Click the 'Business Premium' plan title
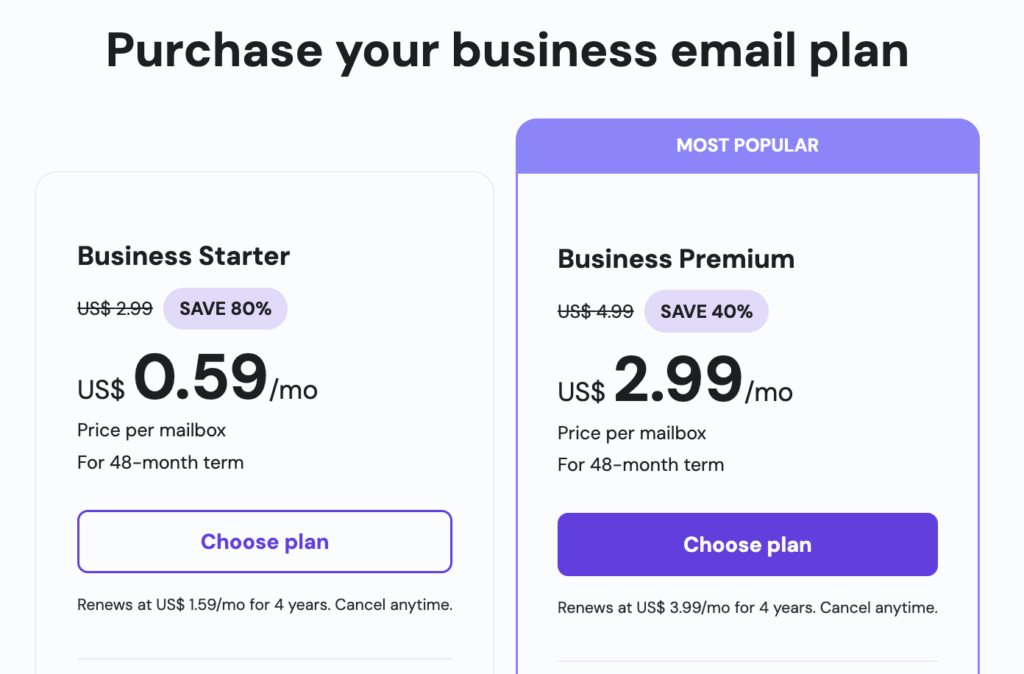Screen dimensions: 1024x674 pyautogui.click(x=675, y=258)
